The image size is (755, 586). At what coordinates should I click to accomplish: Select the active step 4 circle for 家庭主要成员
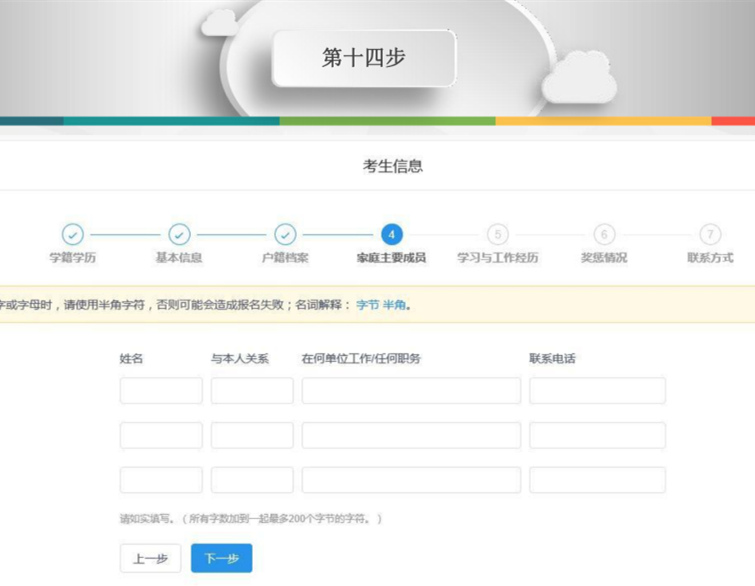(391, 234)
